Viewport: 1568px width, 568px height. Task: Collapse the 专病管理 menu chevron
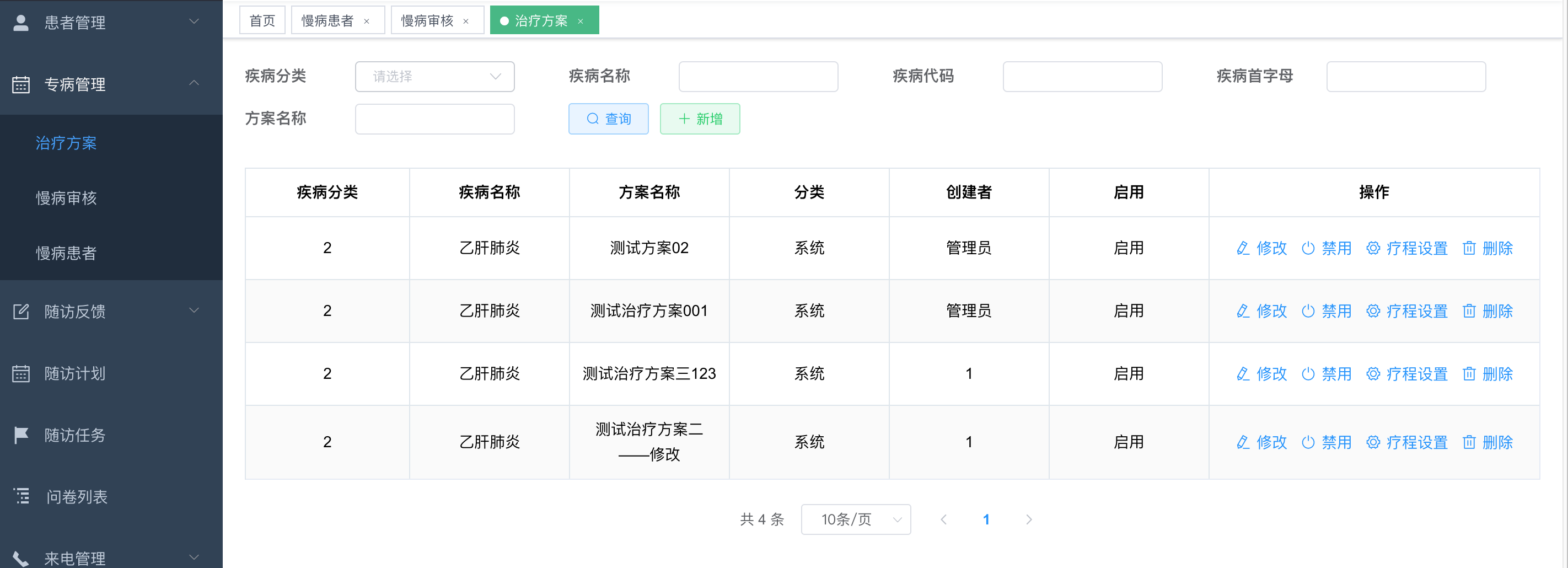point(194,83)
